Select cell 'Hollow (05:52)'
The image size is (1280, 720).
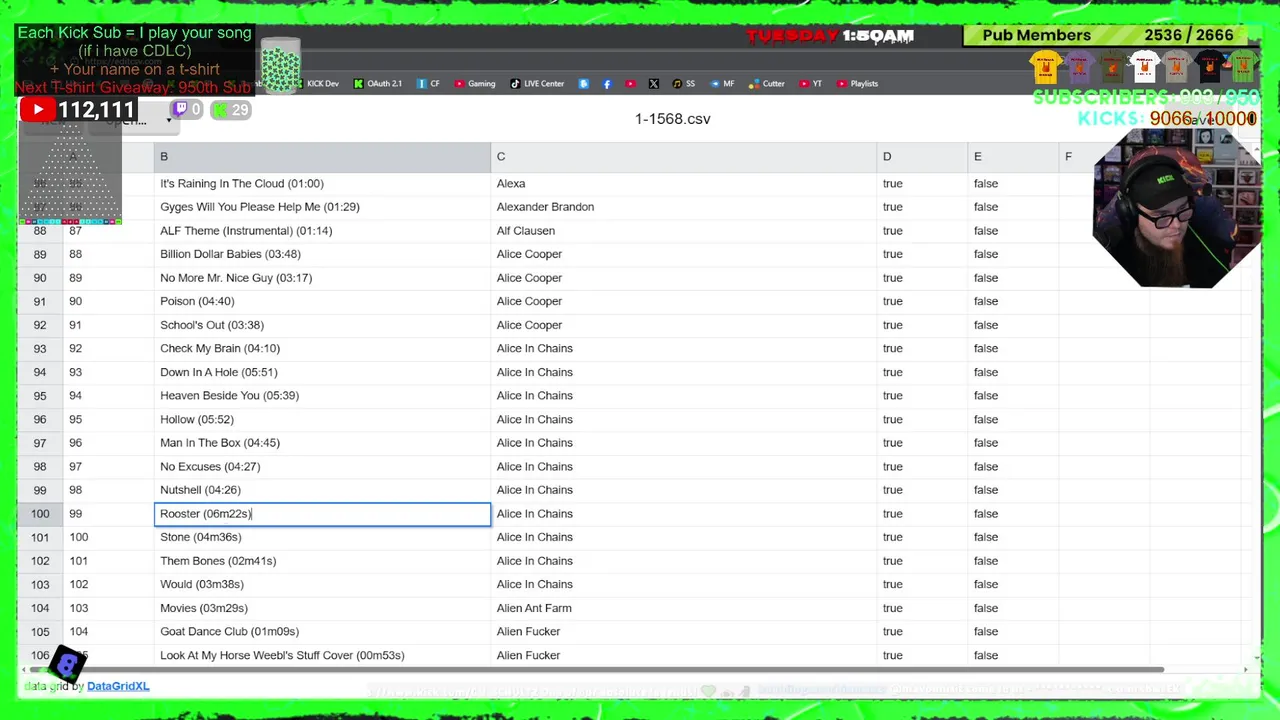click(322, 420)
